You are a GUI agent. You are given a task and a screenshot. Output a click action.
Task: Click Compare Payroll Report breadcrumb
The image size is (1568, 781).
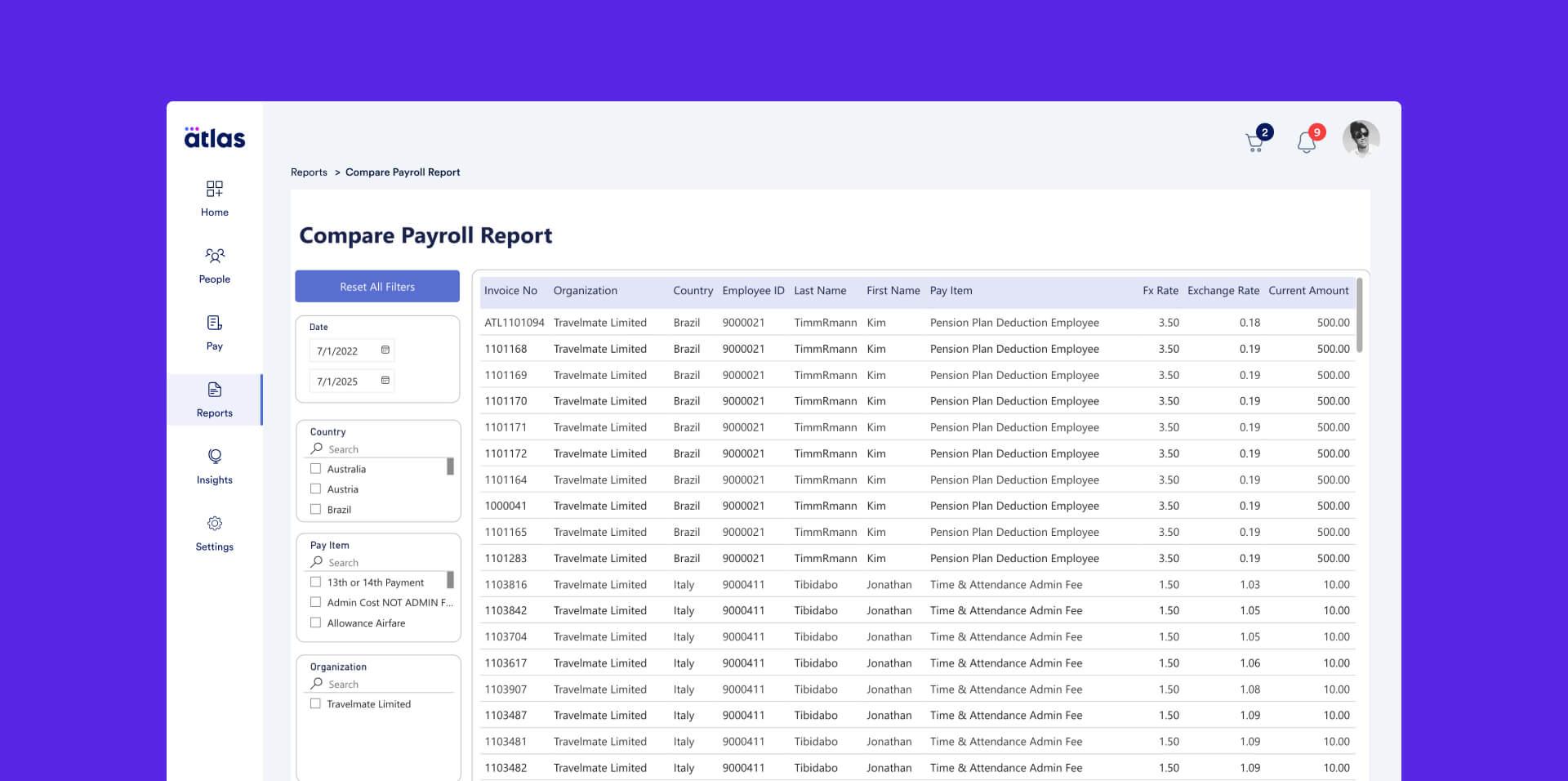tap(403, 172)
